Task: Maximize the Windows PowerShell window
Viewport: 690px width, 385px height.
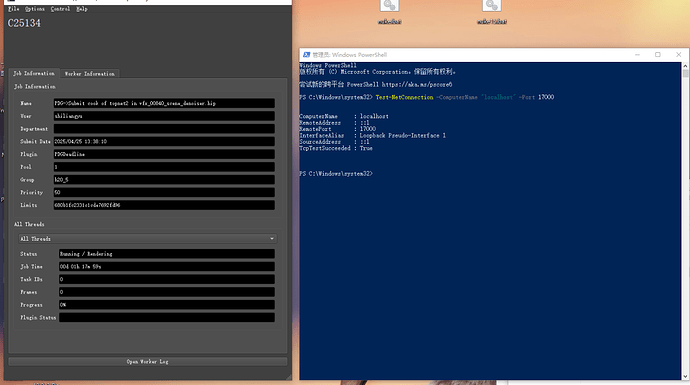Action: 658,55
